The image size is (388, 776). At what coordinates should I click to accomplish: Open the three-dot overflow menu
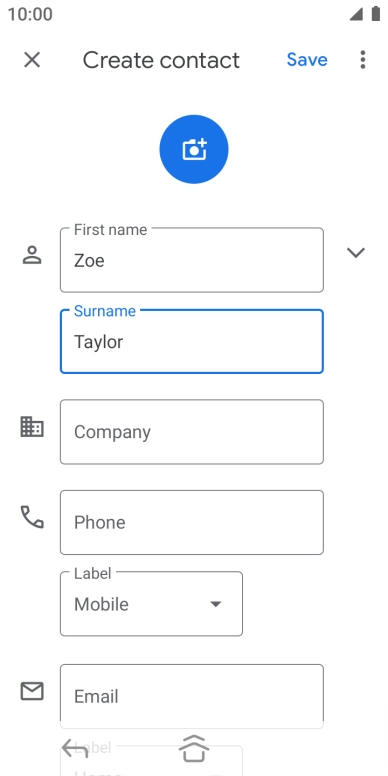pyautogui.click(x=363, y=60)
